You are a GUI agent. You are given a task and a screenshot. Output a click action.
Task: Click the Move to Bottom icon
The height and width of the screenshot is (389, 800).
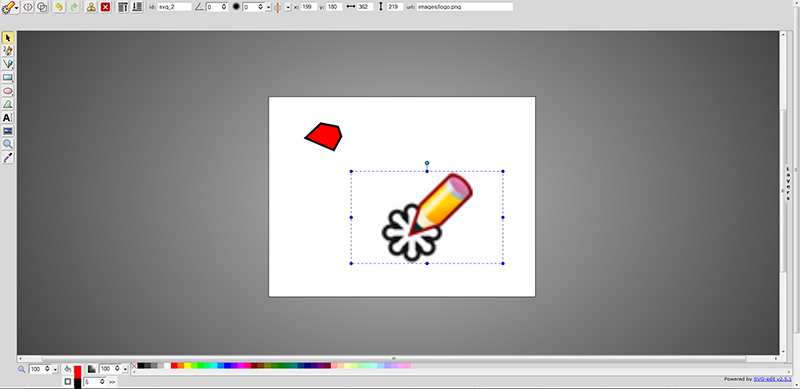pyautogui.click(x=137, y=7)
